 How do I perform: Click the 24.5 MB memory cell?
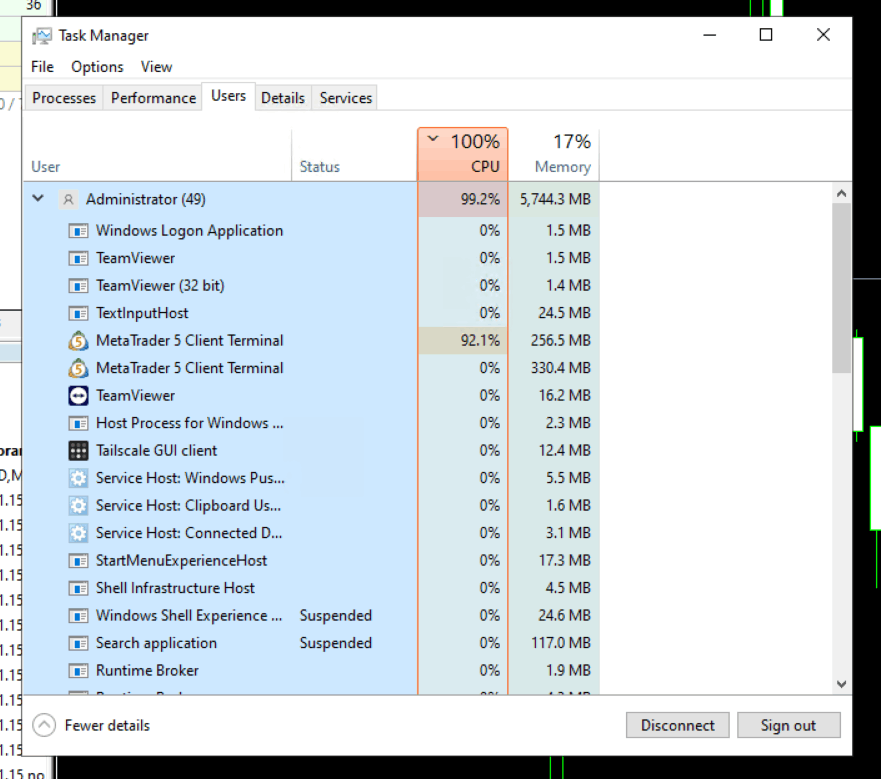click(x=554, y=314)
